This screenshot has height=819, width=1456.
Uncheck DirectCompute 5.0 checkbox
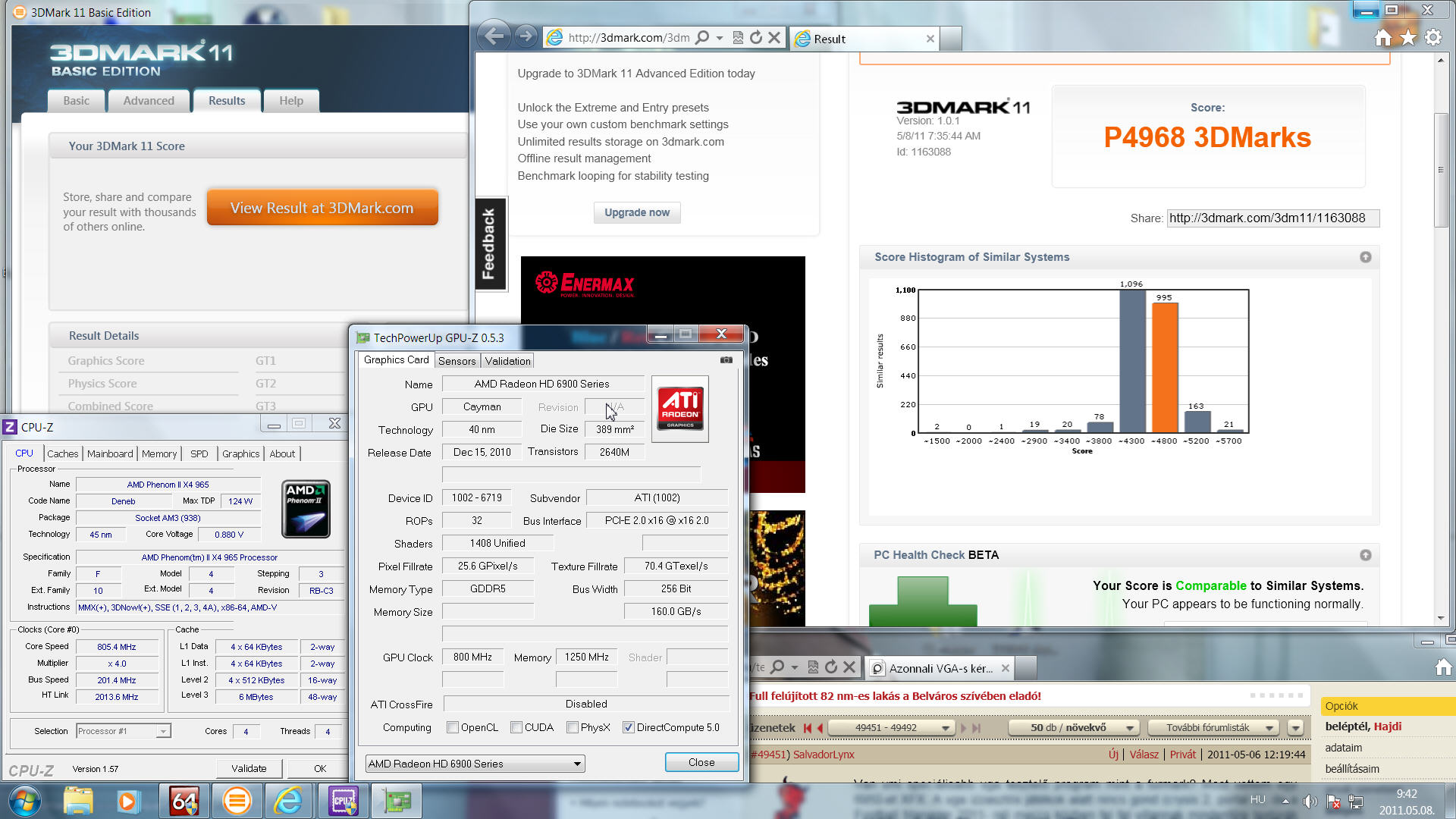pyautogui.click(x=628, y=727)
